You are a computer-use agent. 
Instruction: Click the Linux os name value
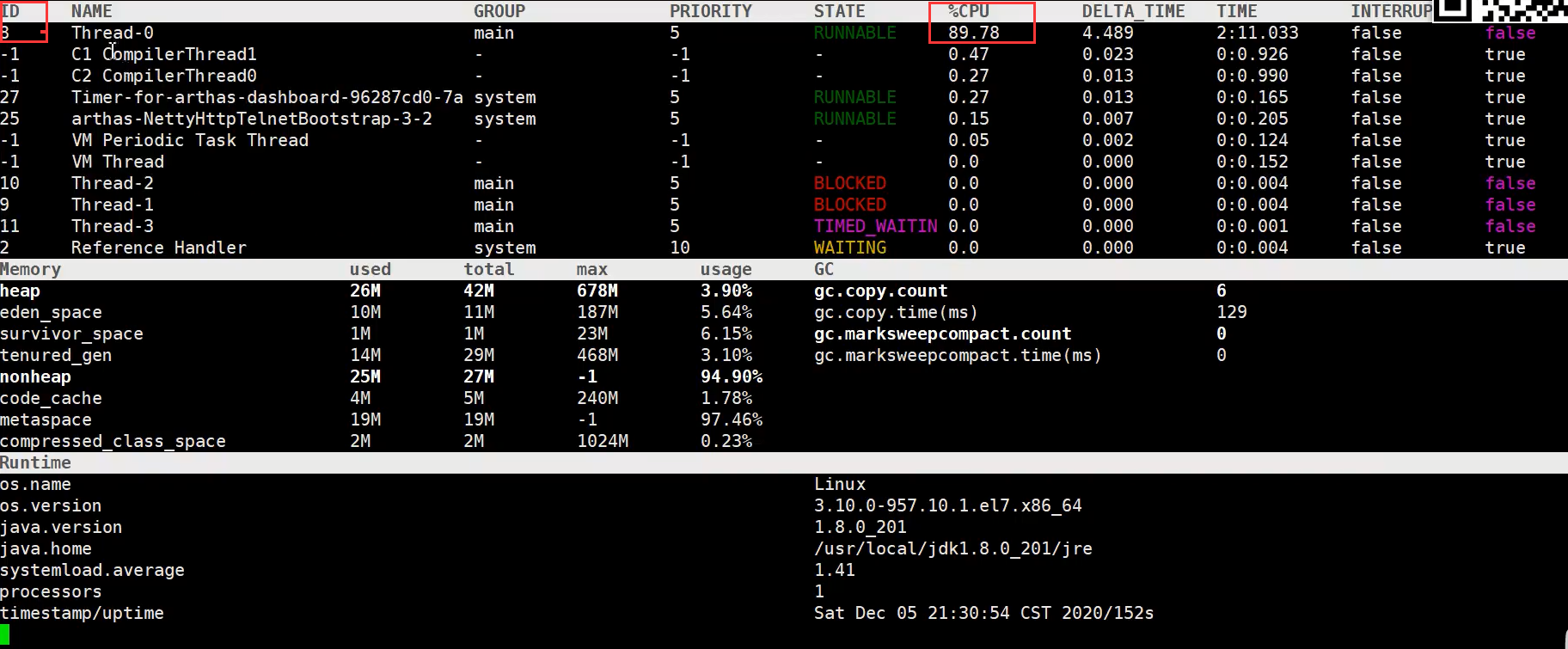[x=840, y=484]
